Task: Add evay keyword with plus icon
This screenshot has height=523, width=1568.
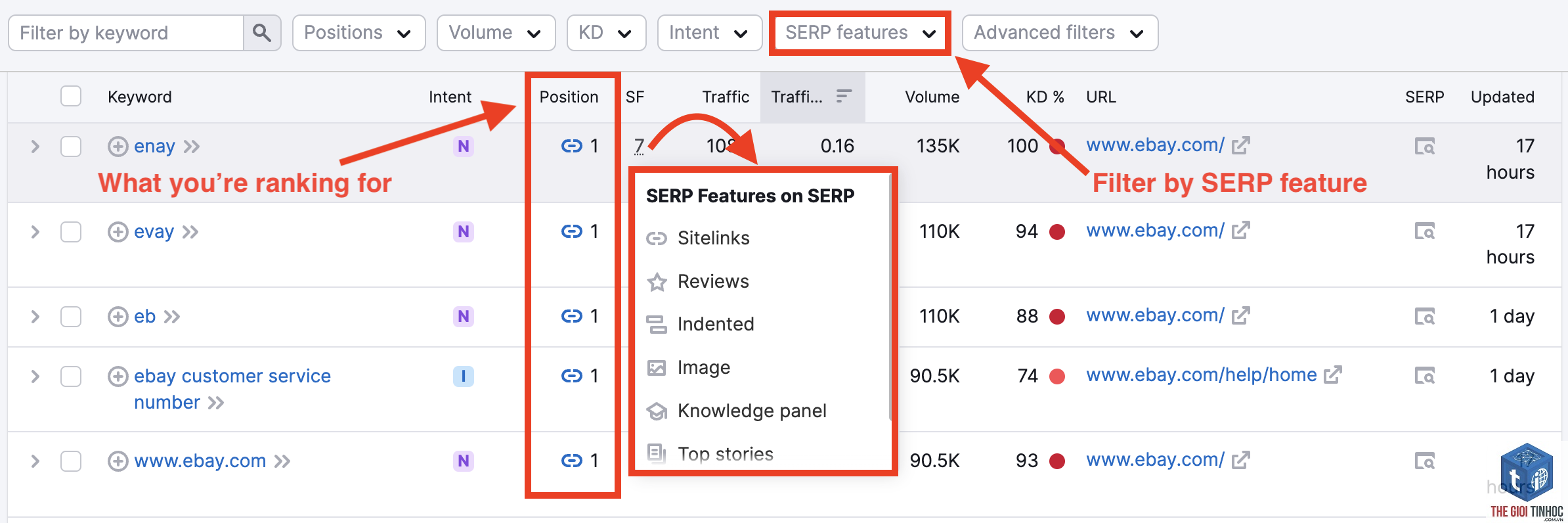Action: click(118, 232)
